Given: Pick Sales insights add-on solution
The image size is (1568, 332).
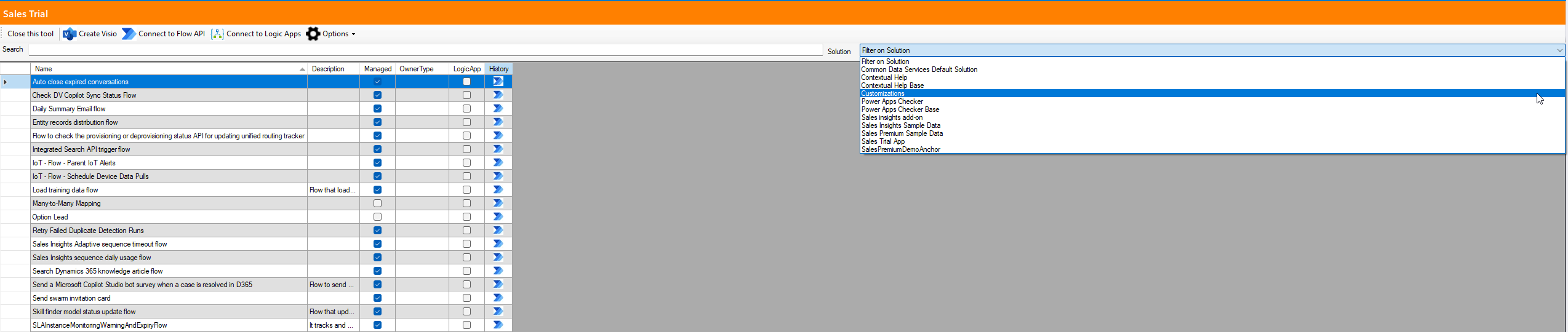Looking at the screenshot, I should coord(1212,117).
